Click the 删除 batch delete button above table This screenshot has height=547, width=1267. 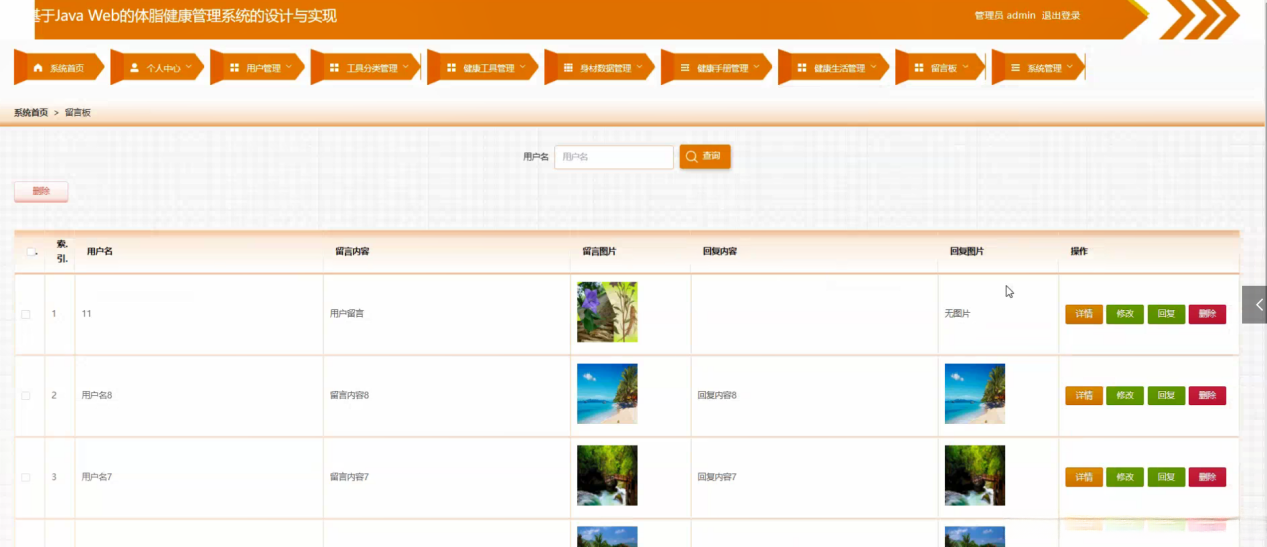pyautogui.click(x=41, y=192)
